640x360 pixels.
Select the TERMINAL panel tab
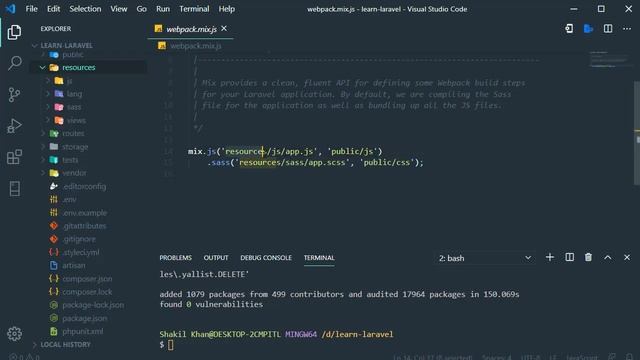(x=319, y=258)
